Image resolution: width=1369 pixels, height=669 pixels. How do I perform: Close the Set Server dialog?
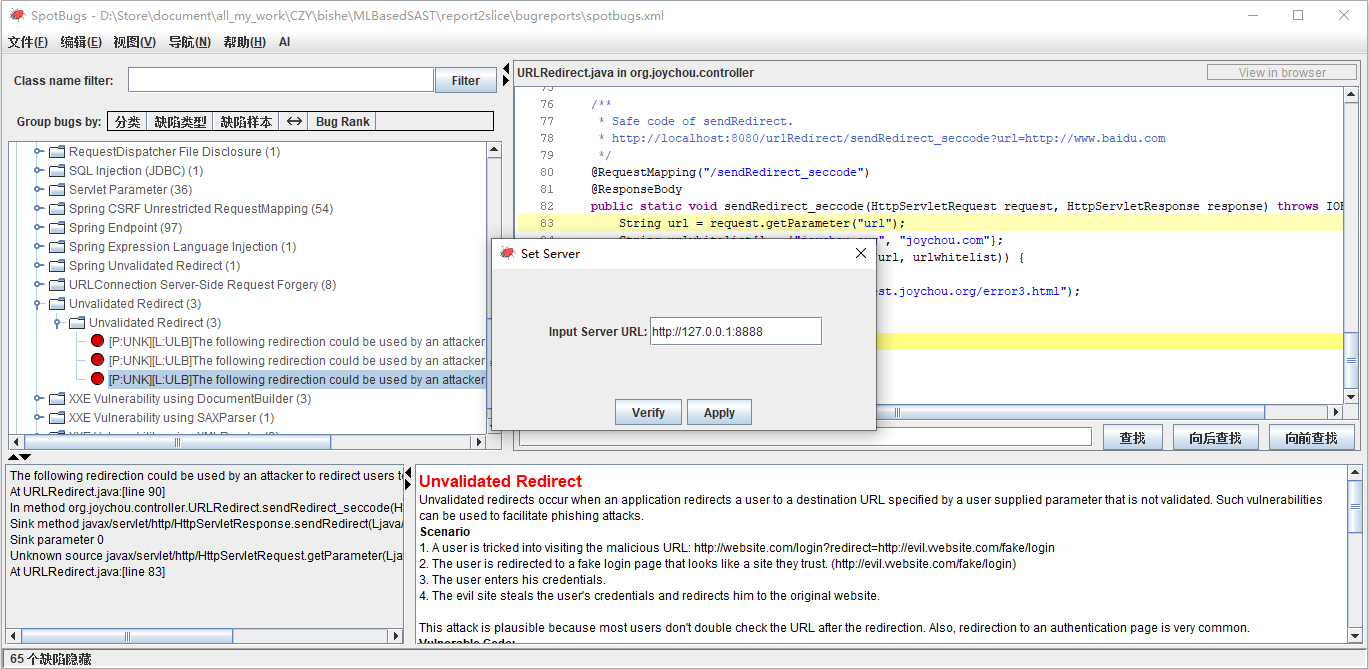tap(861, 253)
